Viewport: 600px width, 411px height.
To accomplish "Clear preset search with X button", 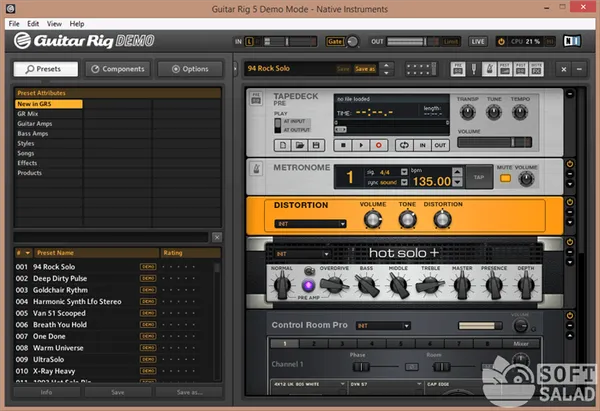I will [x=217, y=237].
